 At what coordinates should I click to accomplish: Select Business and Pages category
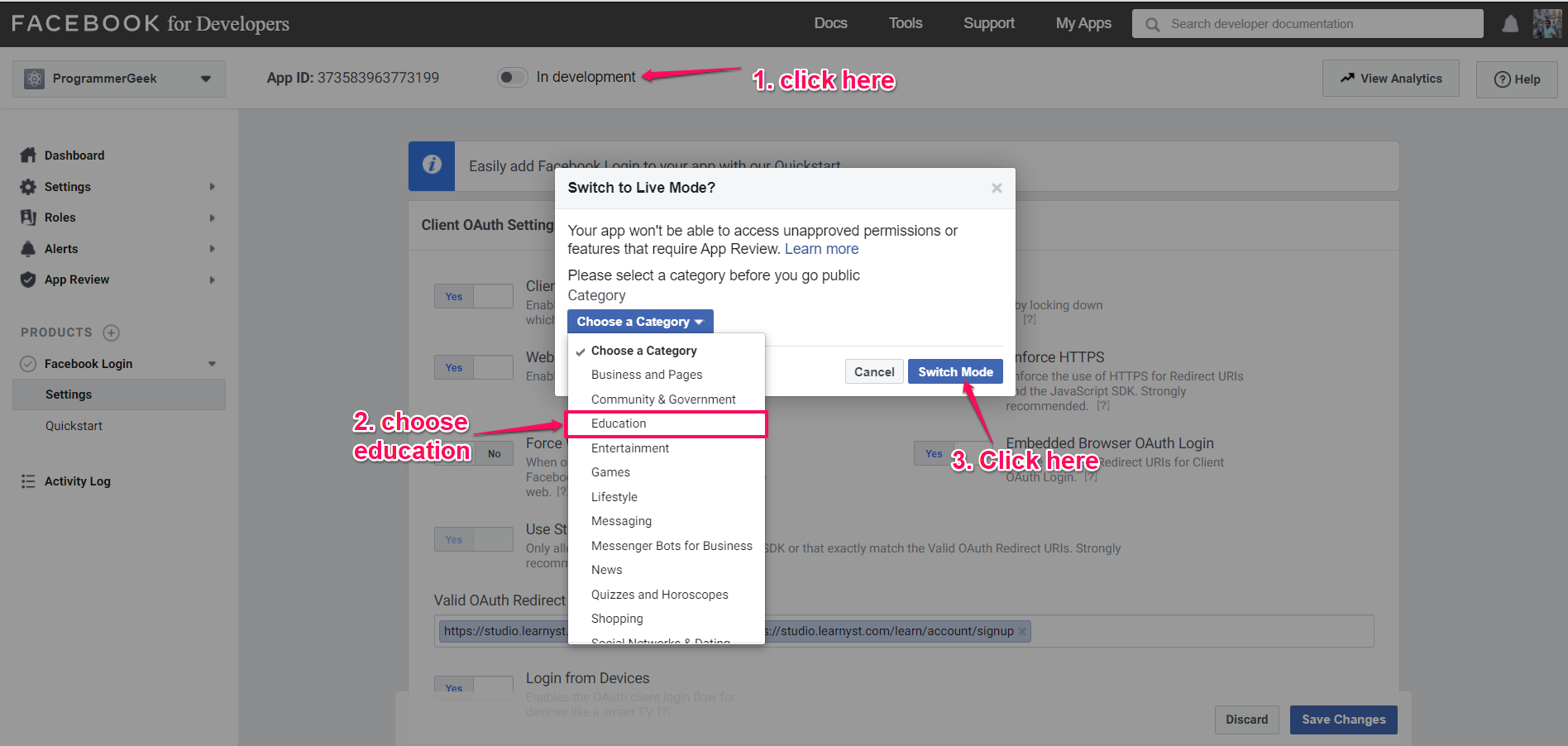click(666, 375)
